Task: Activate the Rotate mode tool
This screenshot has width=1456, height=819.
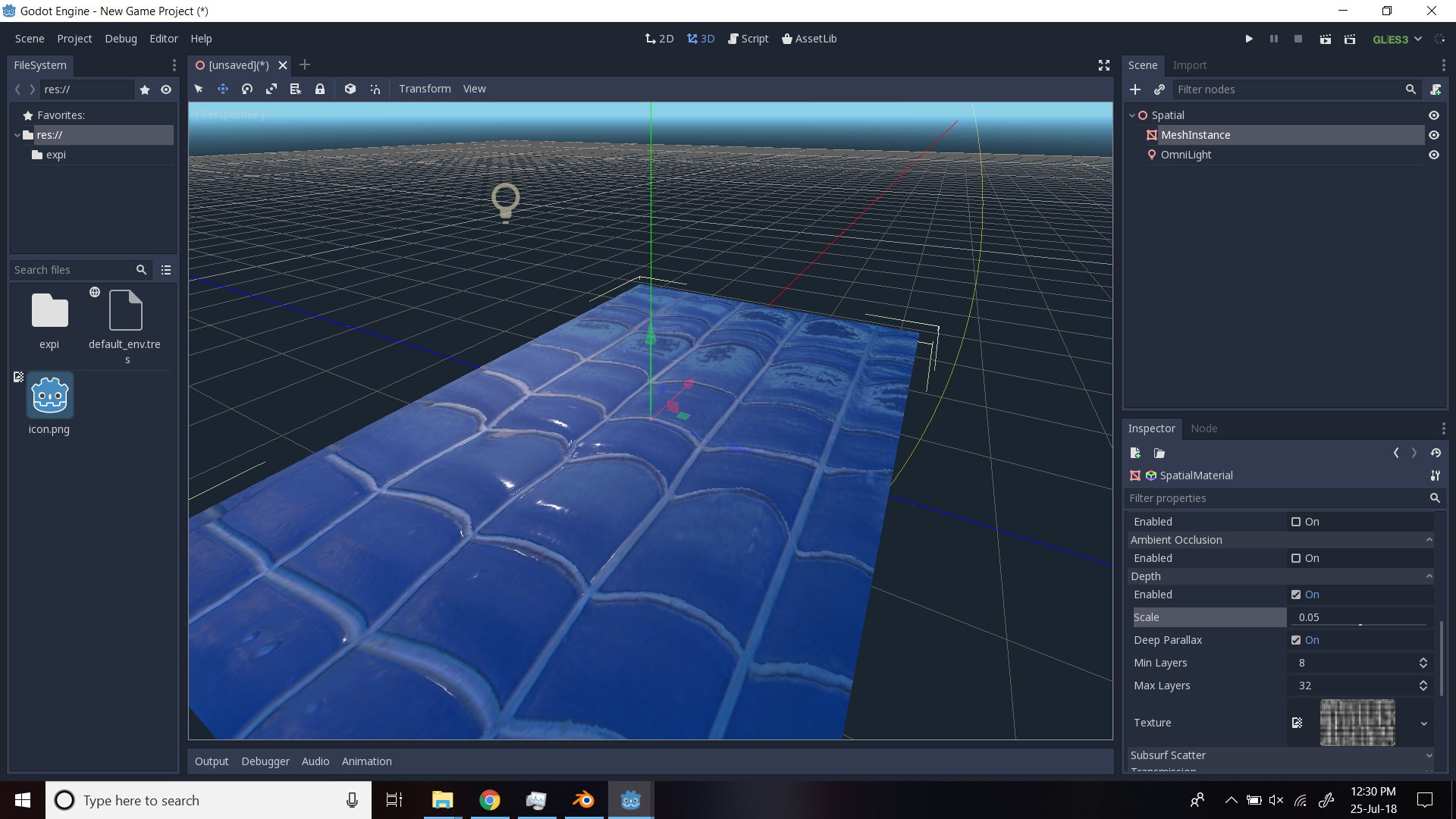Action: [x=246, y=89]
